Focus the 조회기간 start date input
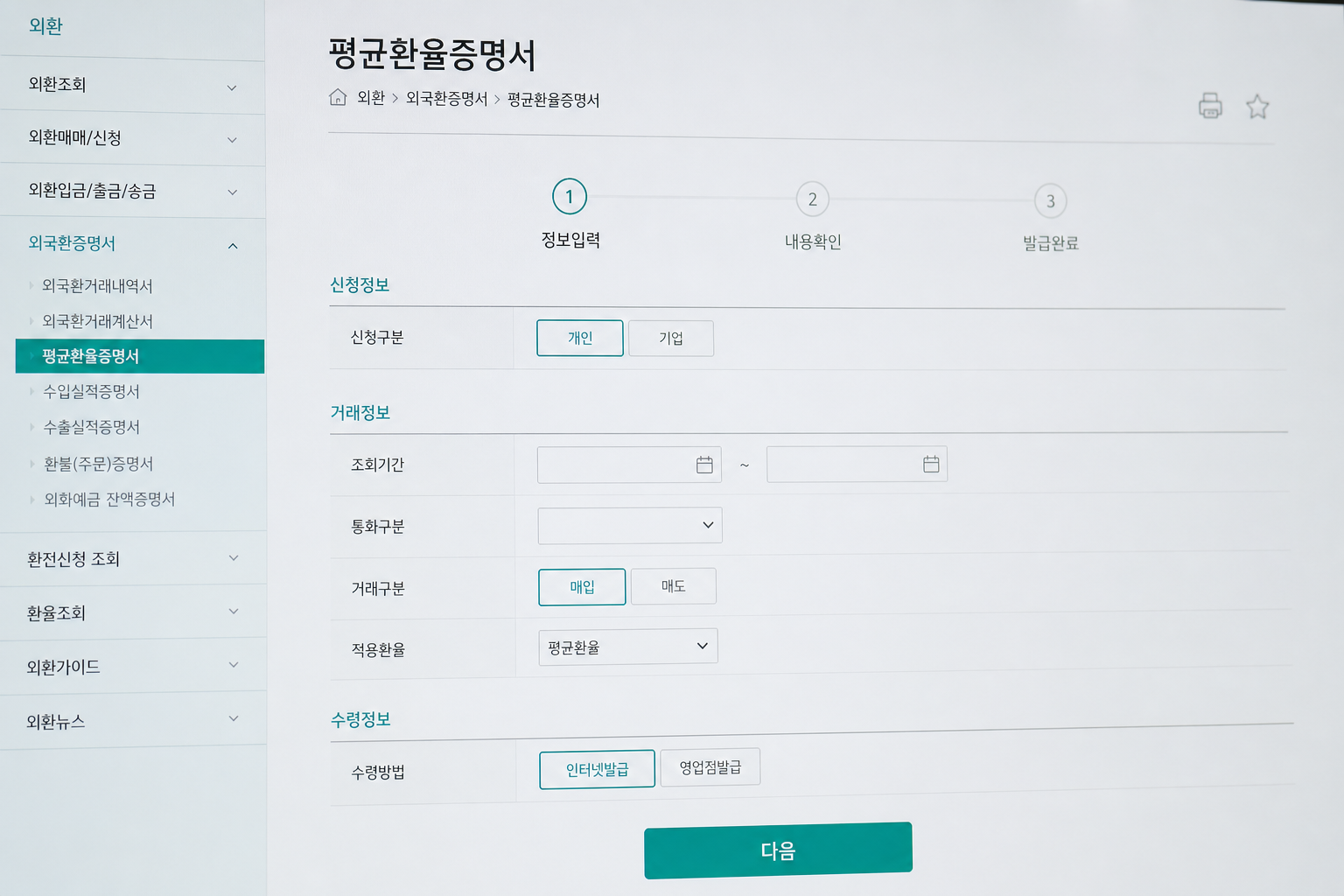The height and width of the screenshot is (896, 1344). (629, 465)
